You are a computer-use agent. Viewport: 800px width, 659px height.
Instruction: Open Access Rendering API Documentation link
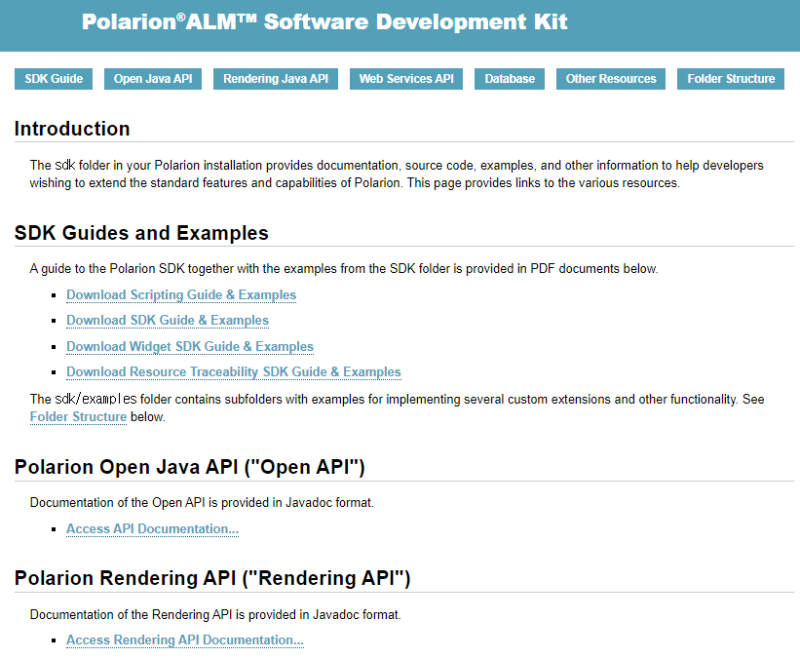click(185, 640)
